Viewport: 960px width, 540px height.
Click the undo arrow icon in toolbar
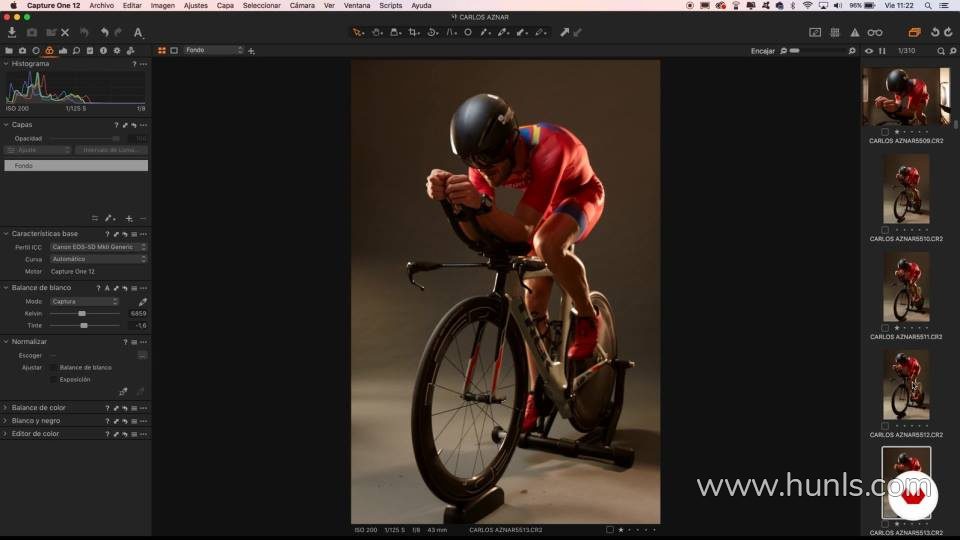105,32
